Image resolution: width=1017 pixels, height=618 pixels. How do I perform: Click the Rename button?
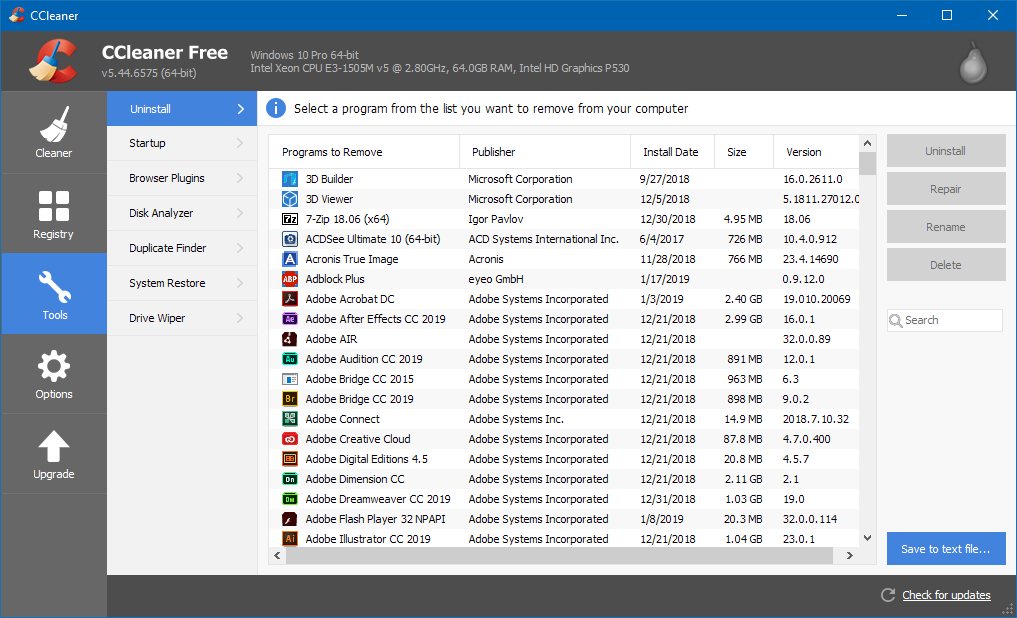pos(946,227)
